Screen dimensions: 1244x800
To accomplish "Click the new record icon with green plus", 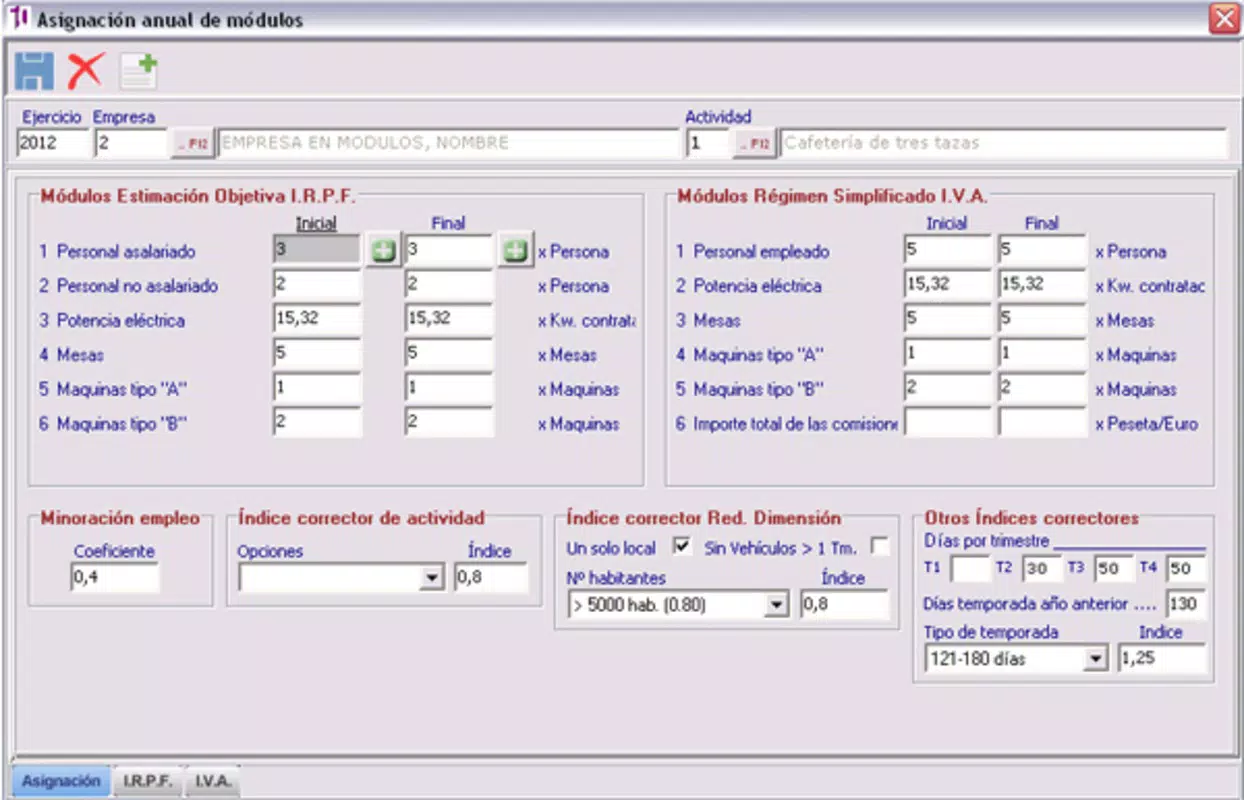I will [139, 71].
